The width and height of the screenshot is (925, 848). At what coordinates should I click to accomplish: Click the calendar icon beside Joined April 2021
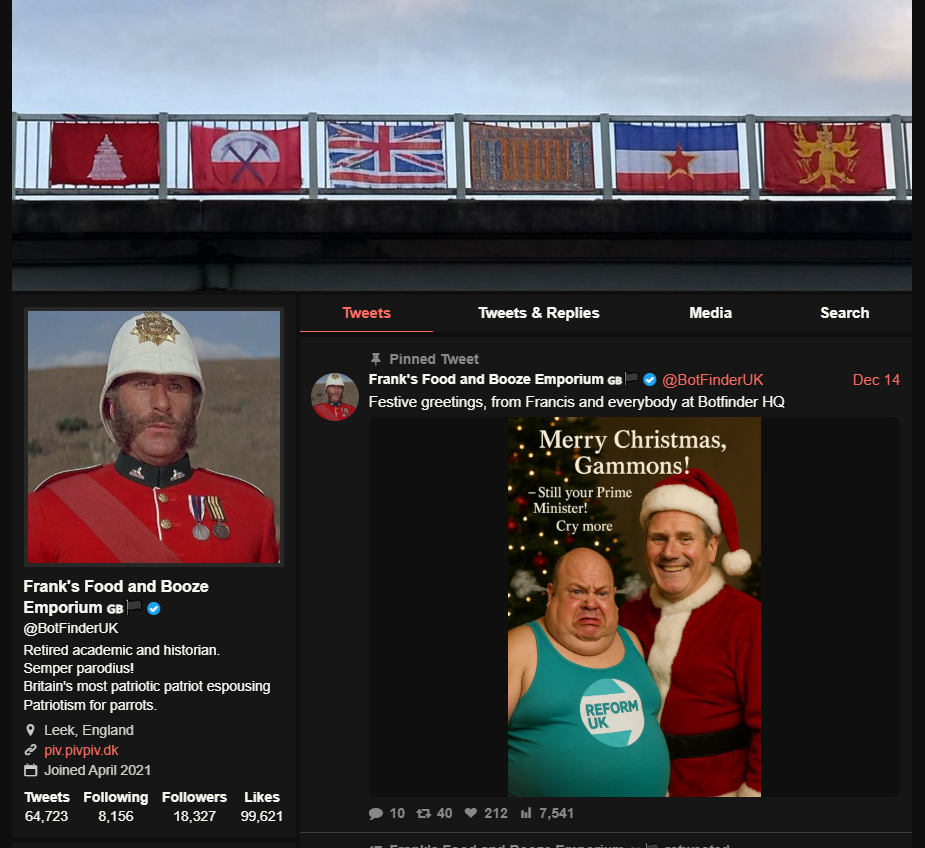(31, 770)
